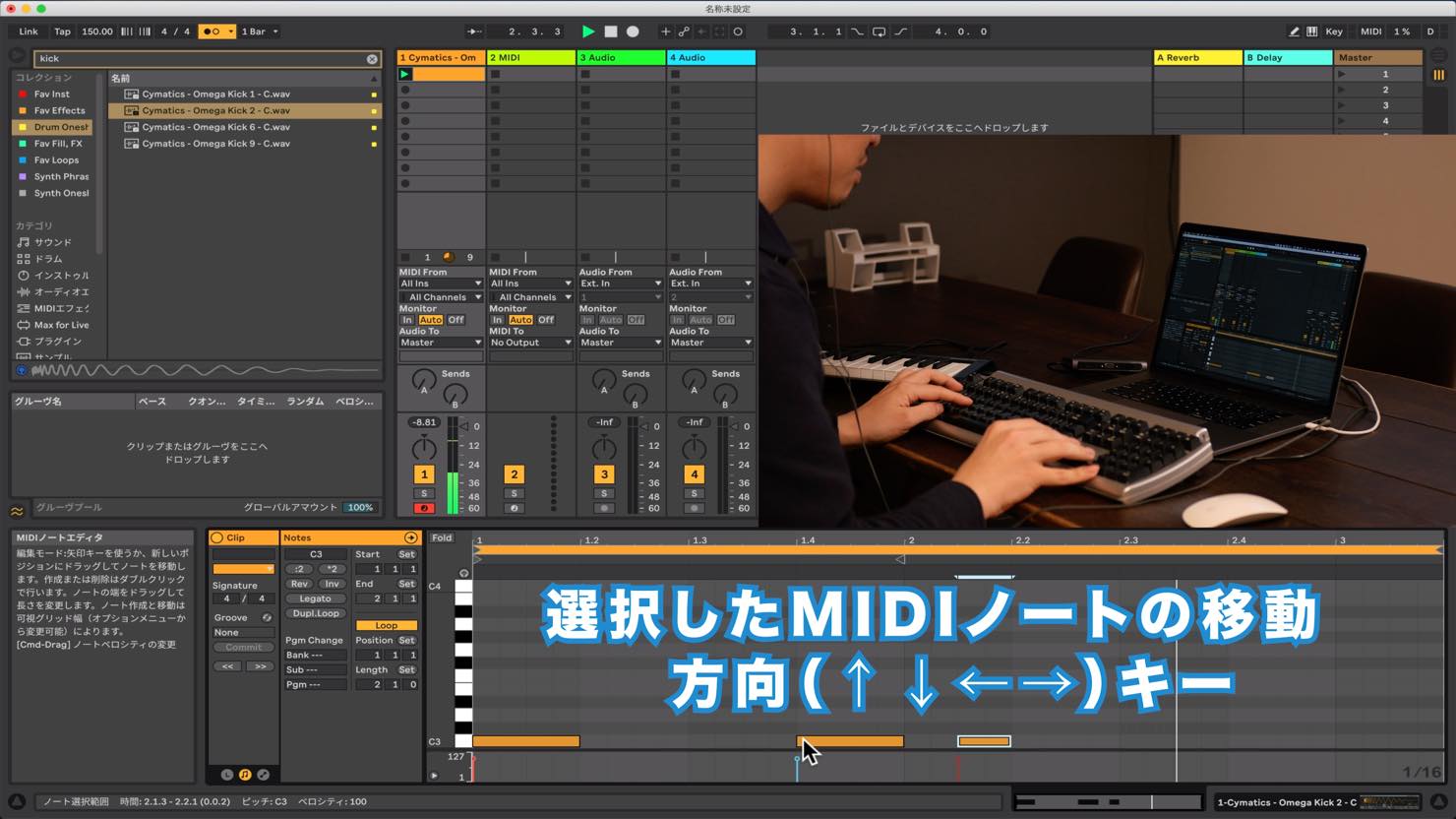Toggle the computer MIDI keyboard icon
The width and height of the screenshot is (1456, 819).
(1311, 31)
